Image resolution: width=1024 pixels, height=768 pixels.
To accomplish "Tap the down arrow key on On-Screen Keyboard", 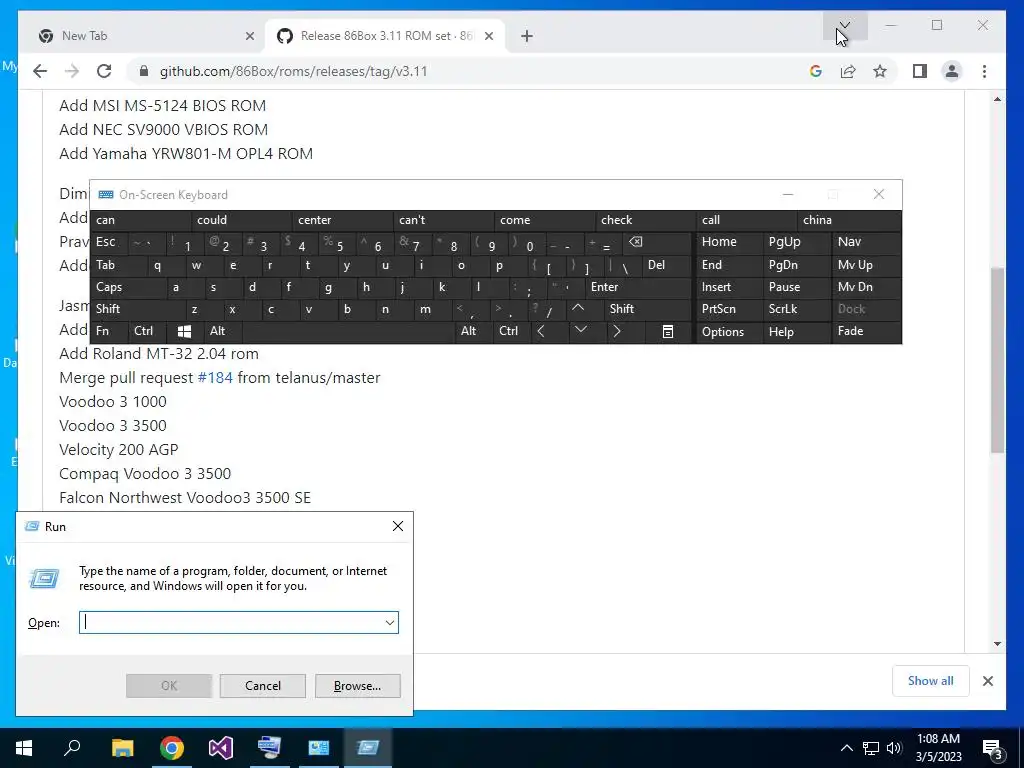I will 581,331.
